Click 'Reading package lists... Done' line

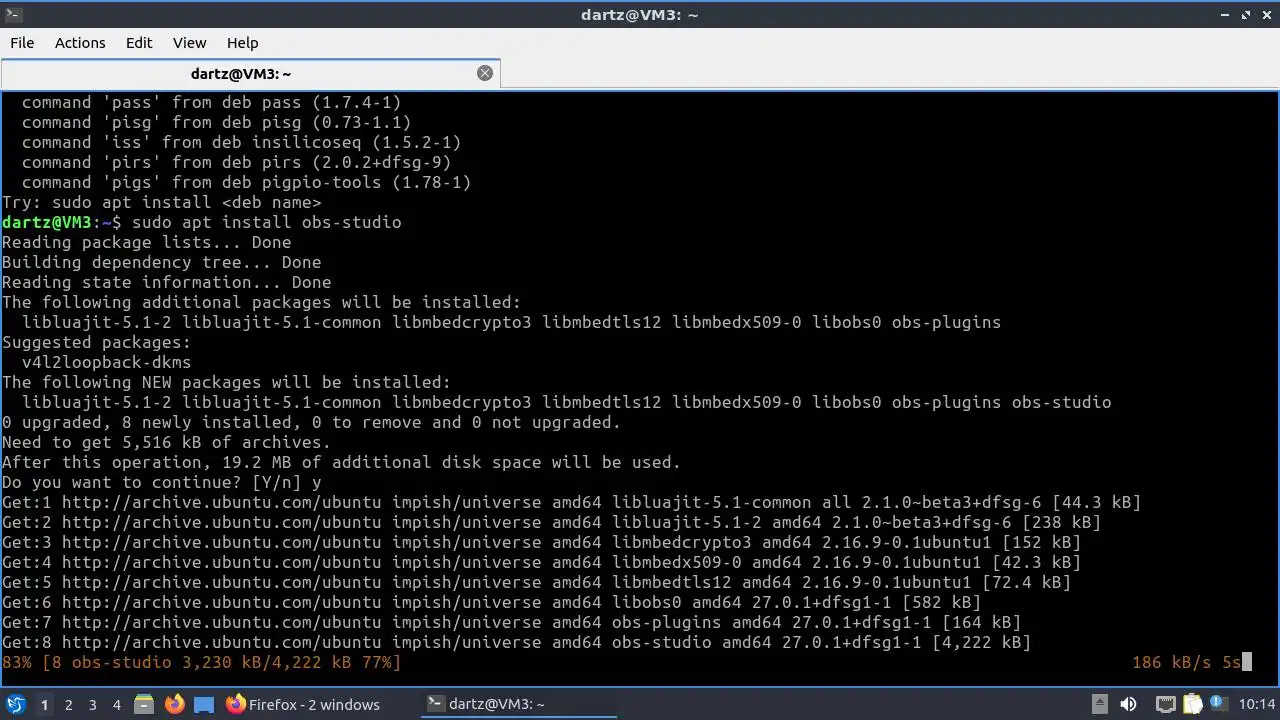coord(146,242)
